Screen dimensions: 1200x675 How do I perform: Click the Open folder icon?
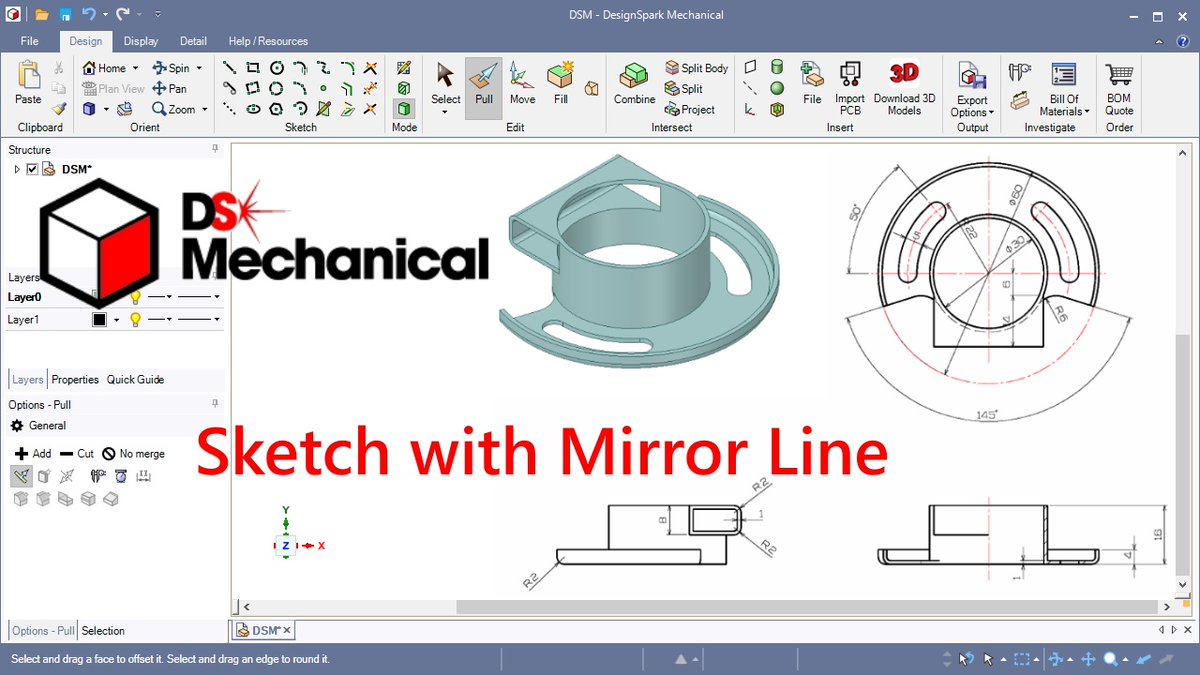coord(41,15)
